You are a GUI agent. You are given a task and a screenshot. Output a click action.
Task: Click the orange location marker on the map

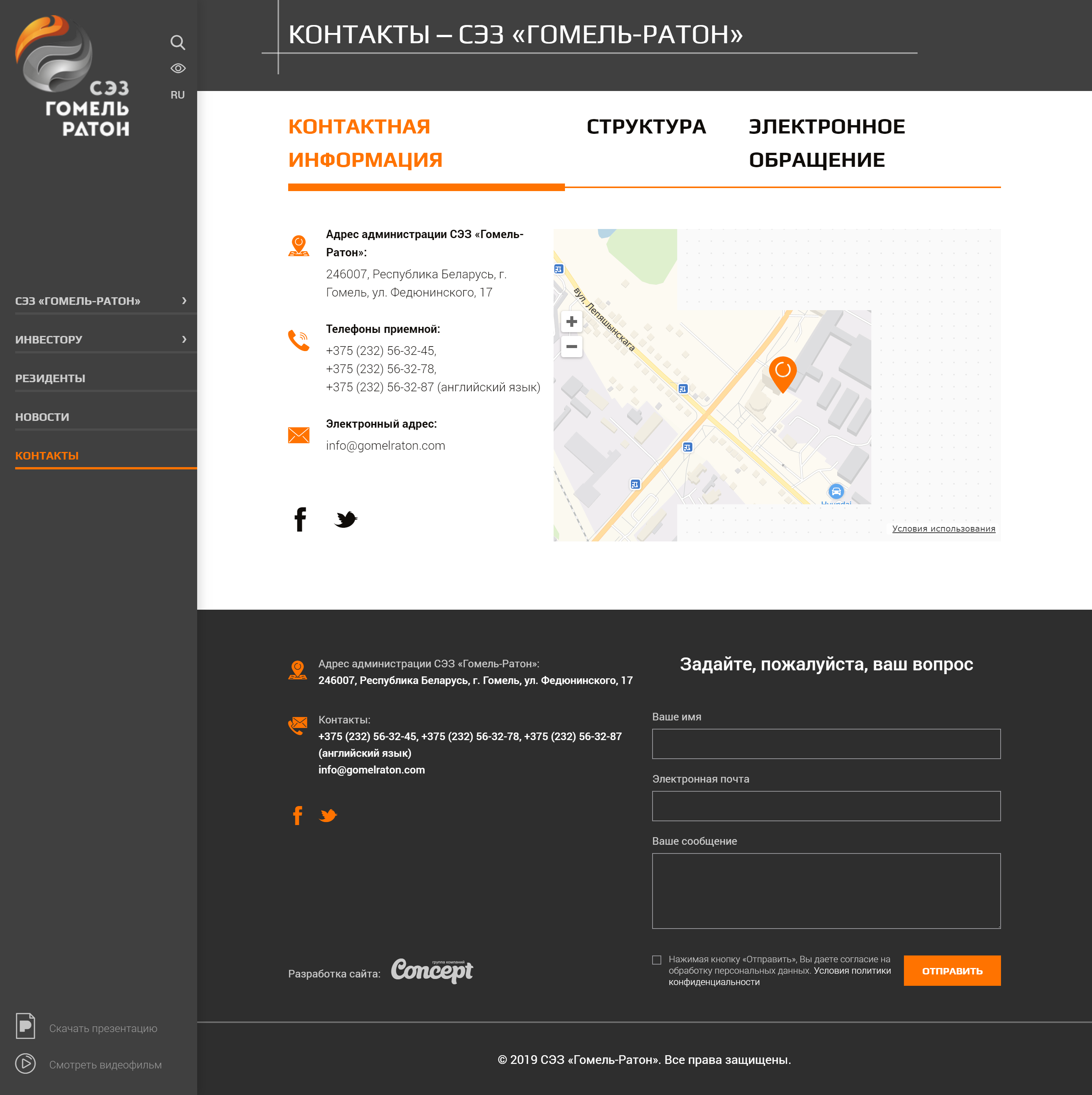783,374
